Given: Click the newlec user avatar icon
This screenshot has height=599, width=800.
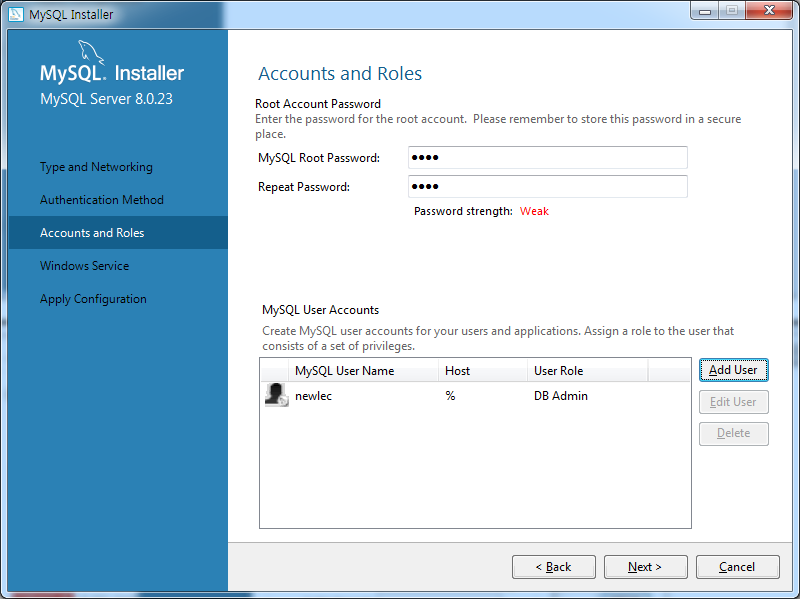Looking at the screenshot, I should pyautogui.click(x=277, y=395).
